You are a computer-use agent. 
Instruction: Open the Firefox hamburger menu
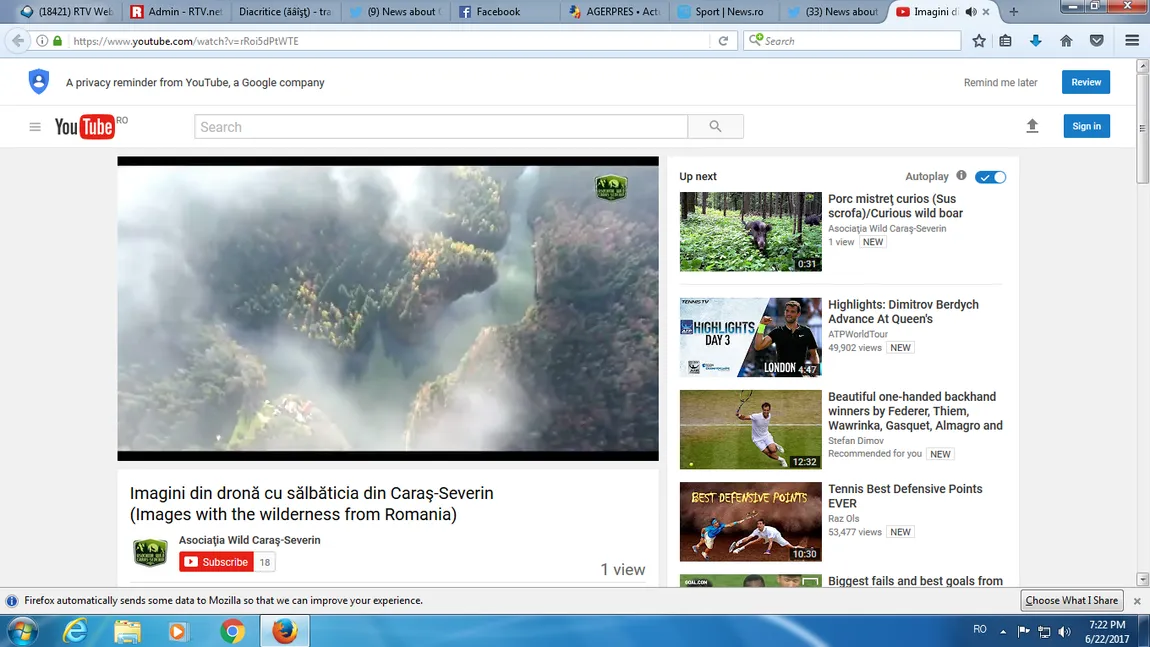1132,41
